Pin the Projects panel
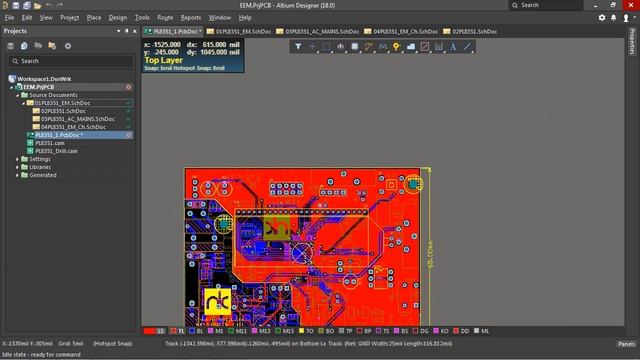Image resolution: width=640 pixels, height=360 pixels. 127,31
